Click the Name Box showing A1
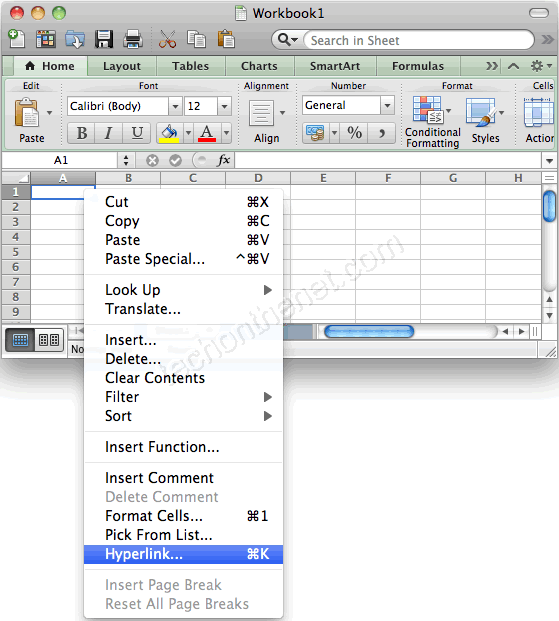Screen dimensions: 559x621 pyautogui.click(x=61, y=160)
